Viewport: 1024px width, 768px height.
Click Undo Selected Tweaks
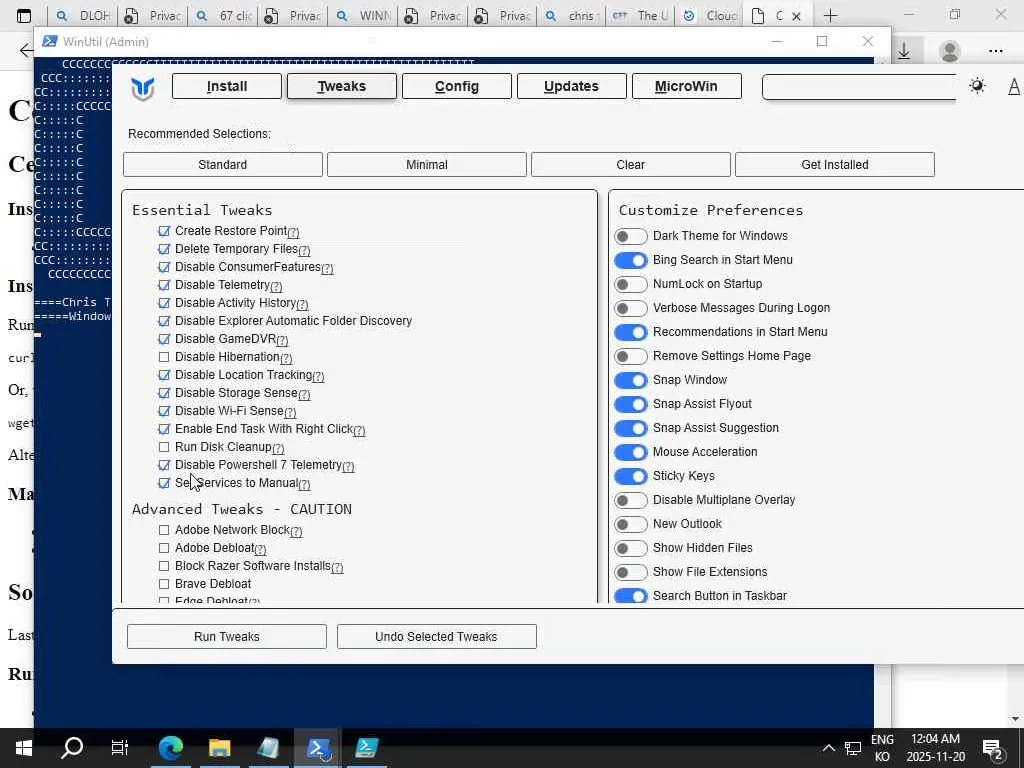pyautogui.click(x=436, y=637)
